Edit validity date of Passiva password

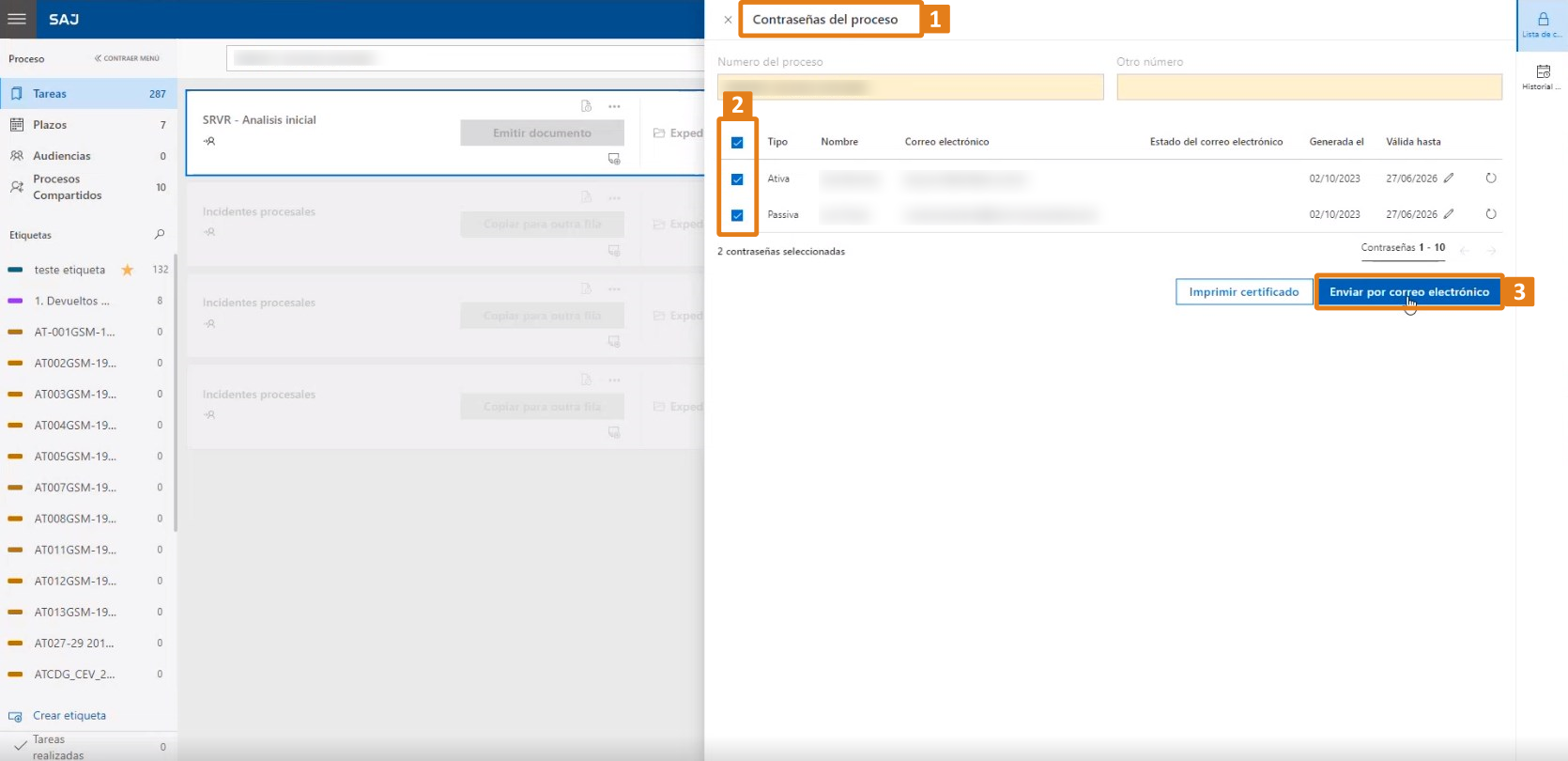(x=1449, y=214)
